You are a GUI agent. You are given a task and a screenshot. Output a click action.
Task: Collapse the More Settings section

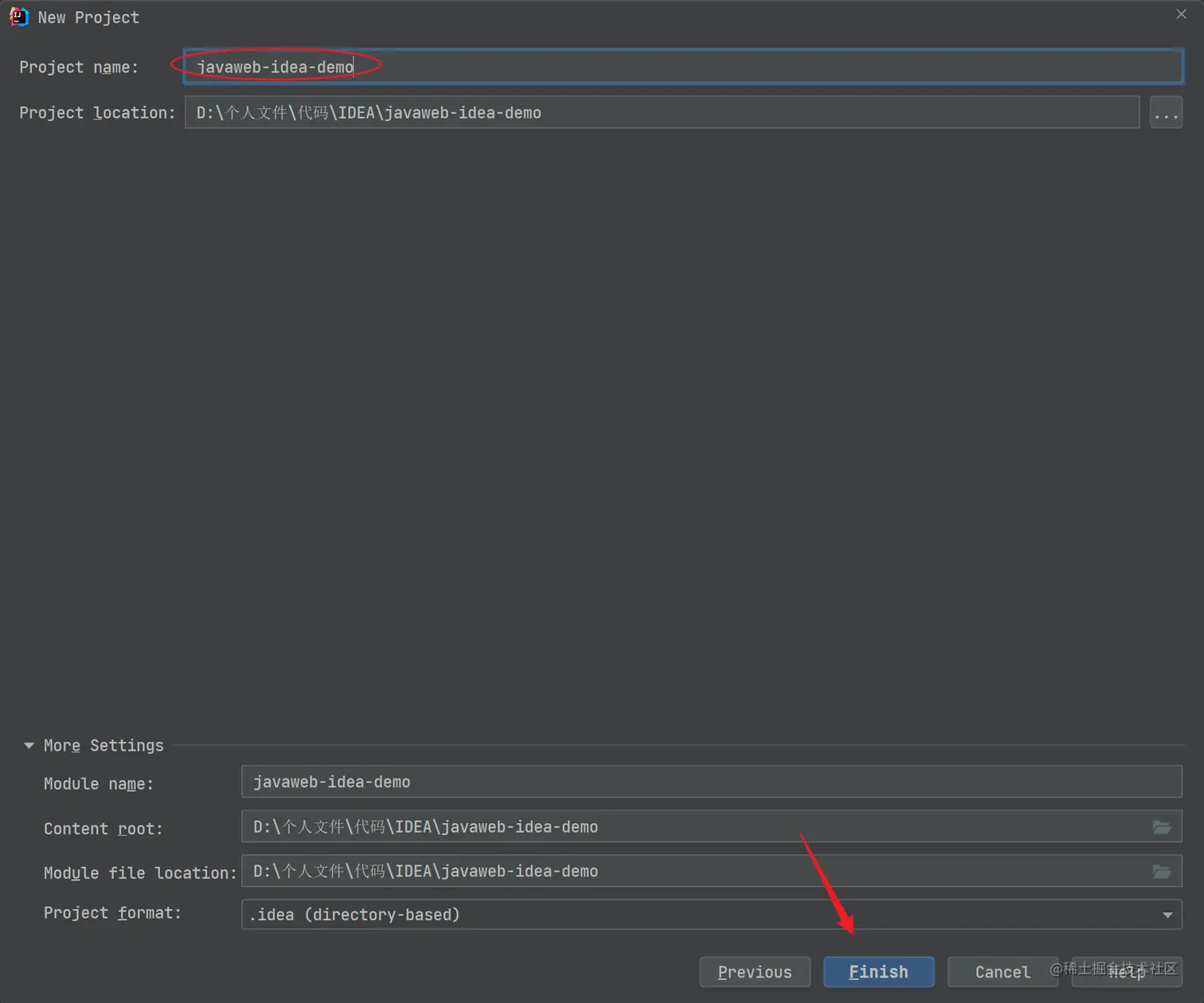coord(29,746)
